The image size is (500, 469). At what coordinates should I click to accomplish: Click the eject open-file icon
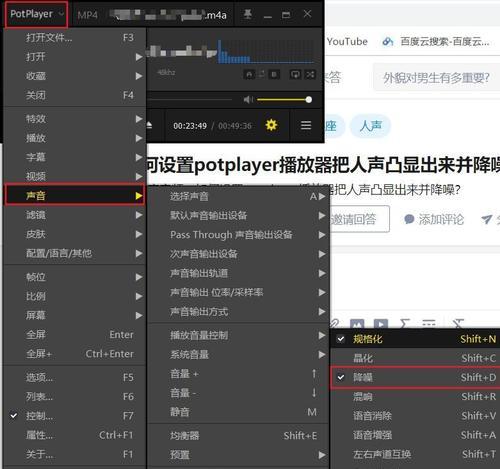click(149, 125)
